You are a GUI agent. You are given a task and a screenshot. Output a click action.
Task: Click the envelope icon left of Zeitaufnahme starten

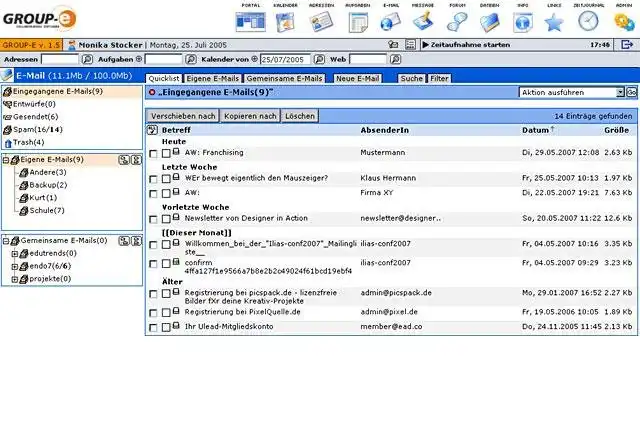click(393, 44)
